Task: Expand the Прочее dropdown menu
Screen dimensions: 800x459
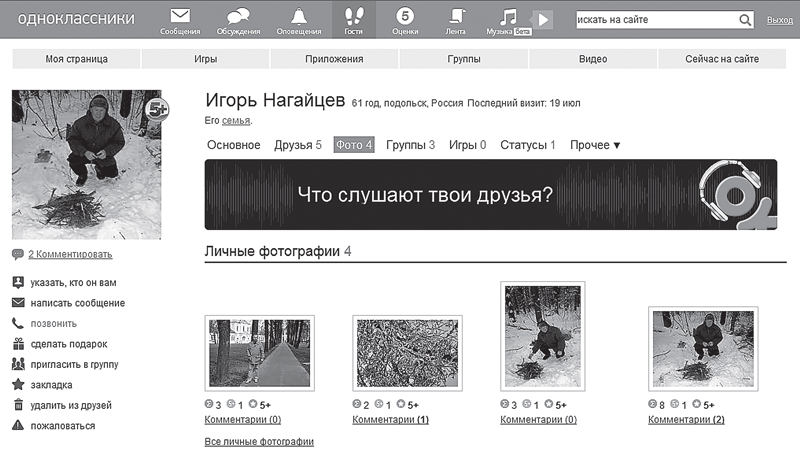Action: 595,145
